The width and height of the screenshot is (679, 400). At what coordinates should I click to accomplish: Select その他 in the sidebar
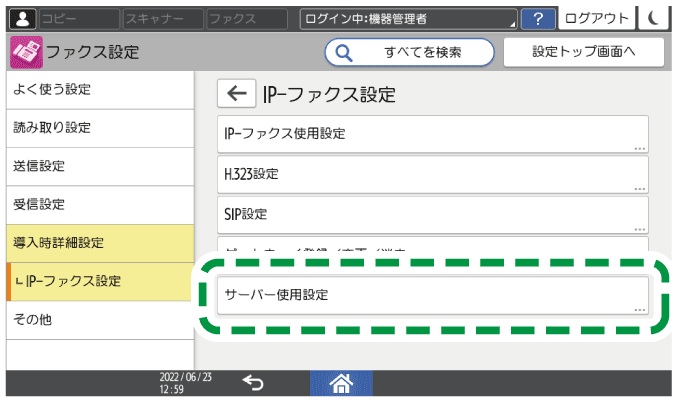pos(100,319)
